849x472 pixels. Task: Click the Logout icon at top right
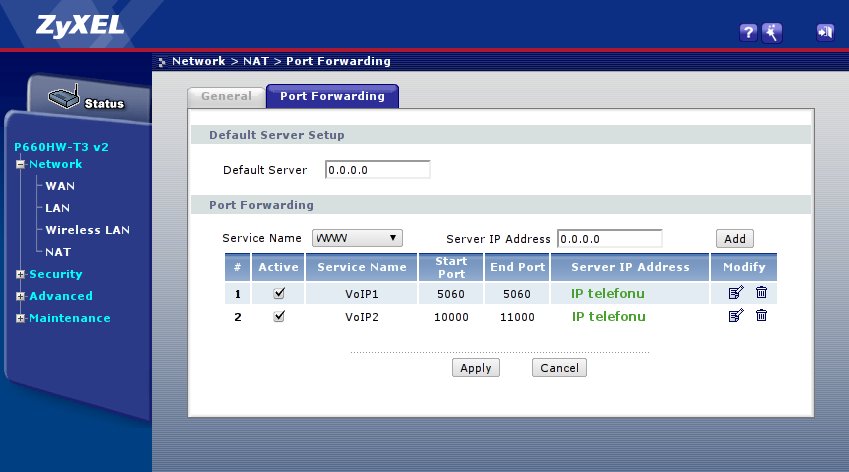[825, 33]
